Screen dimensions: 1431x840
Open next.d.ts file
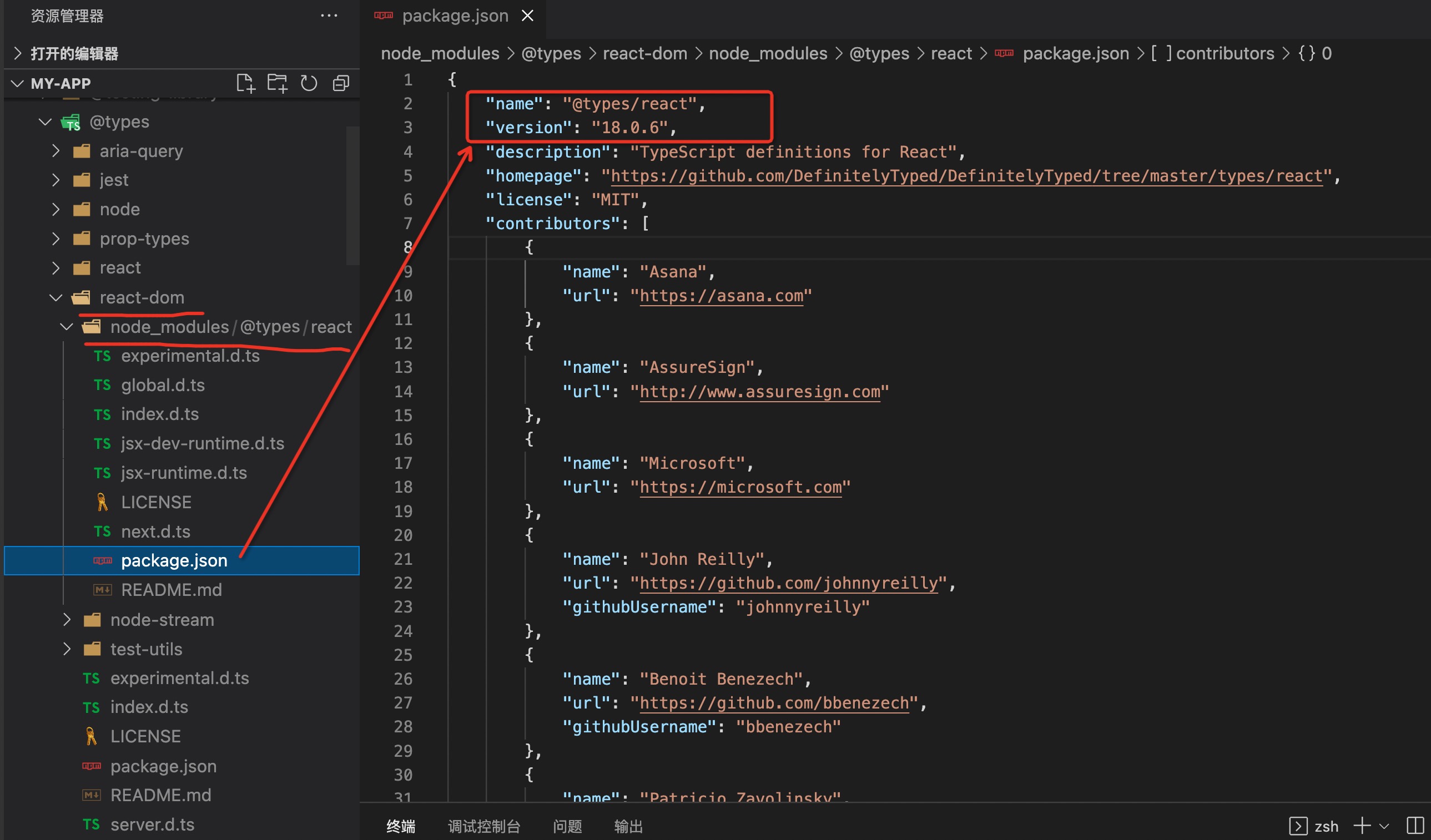155,532
